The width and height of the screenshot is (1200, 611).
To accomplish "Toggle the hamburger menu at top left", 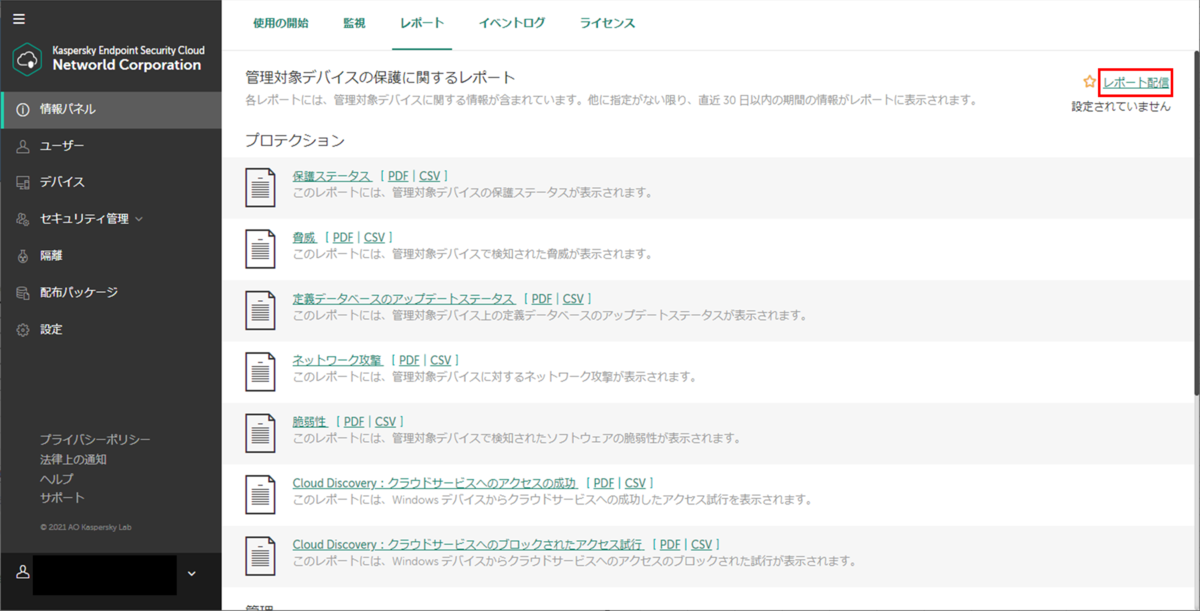I will [21, 17].
